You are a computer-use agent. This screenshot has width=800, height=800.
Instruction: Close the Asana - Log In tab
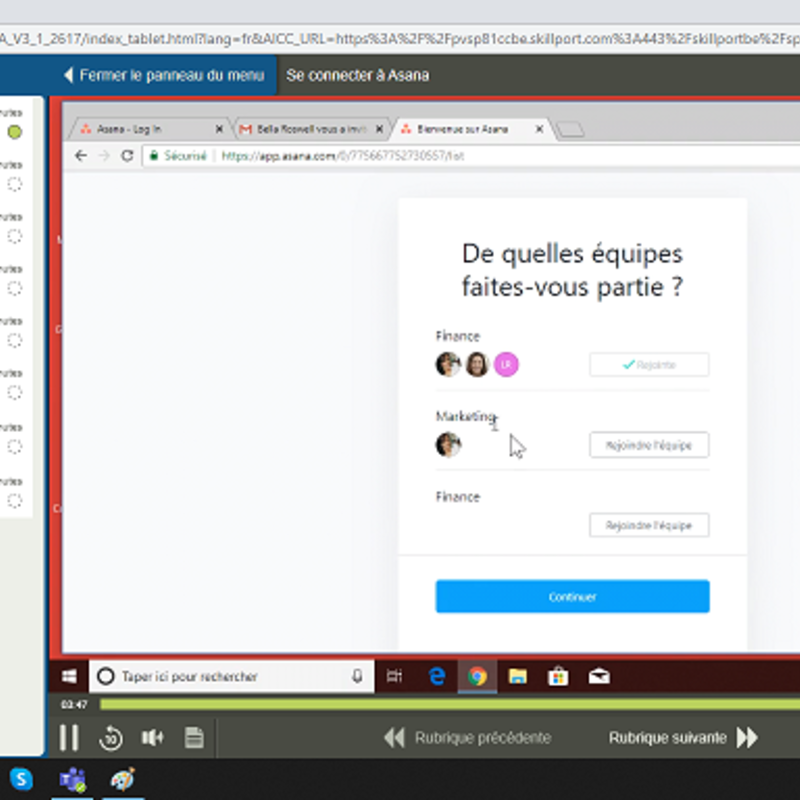coord(219,129)
